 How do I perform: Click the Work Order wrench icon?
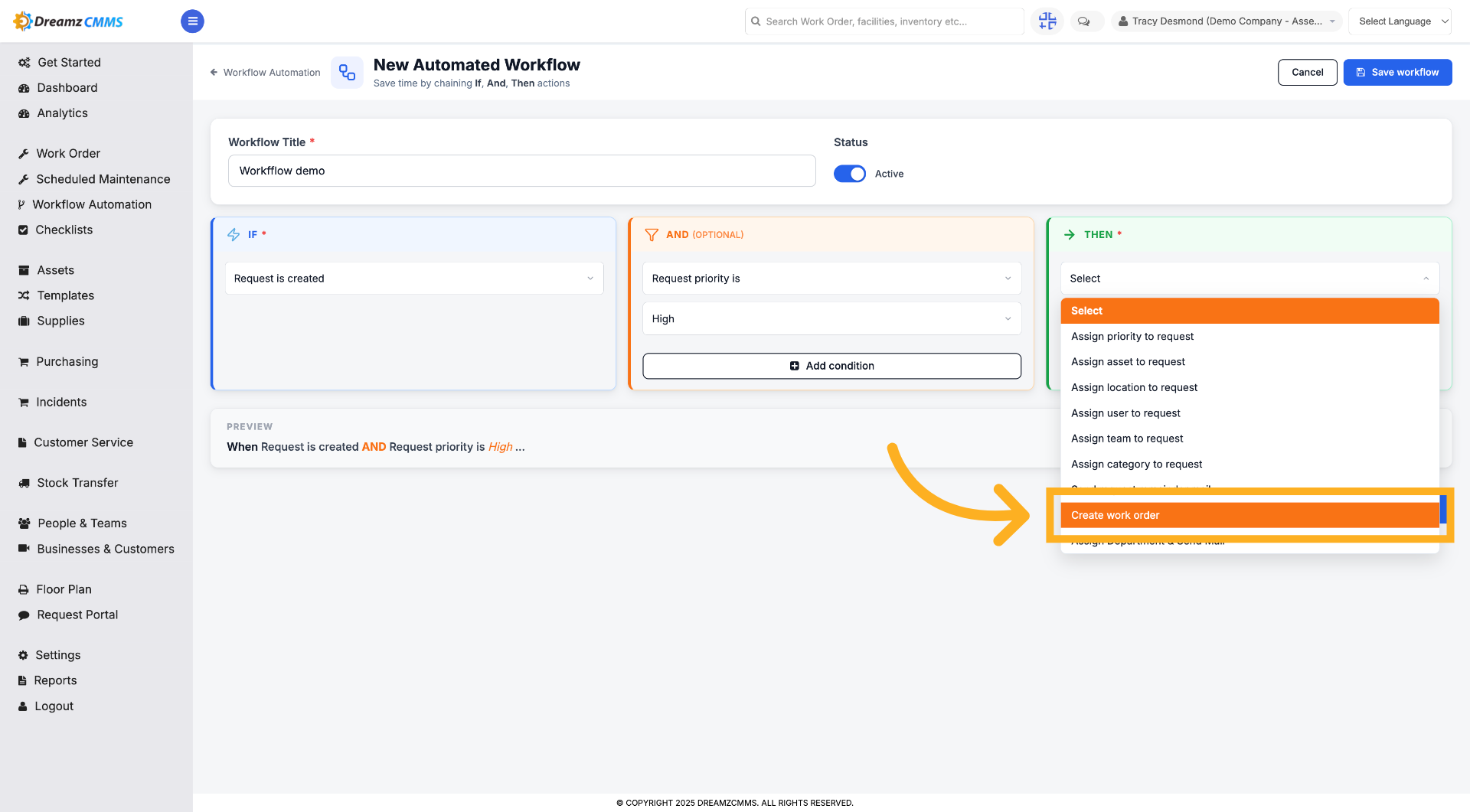click(x=24, y=154)
